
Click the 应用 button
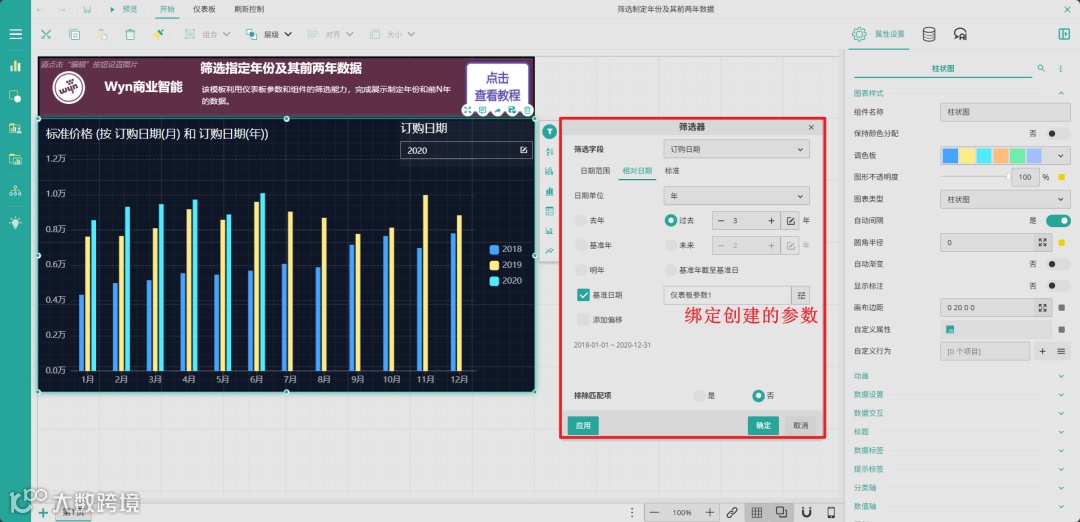point(583,426)
